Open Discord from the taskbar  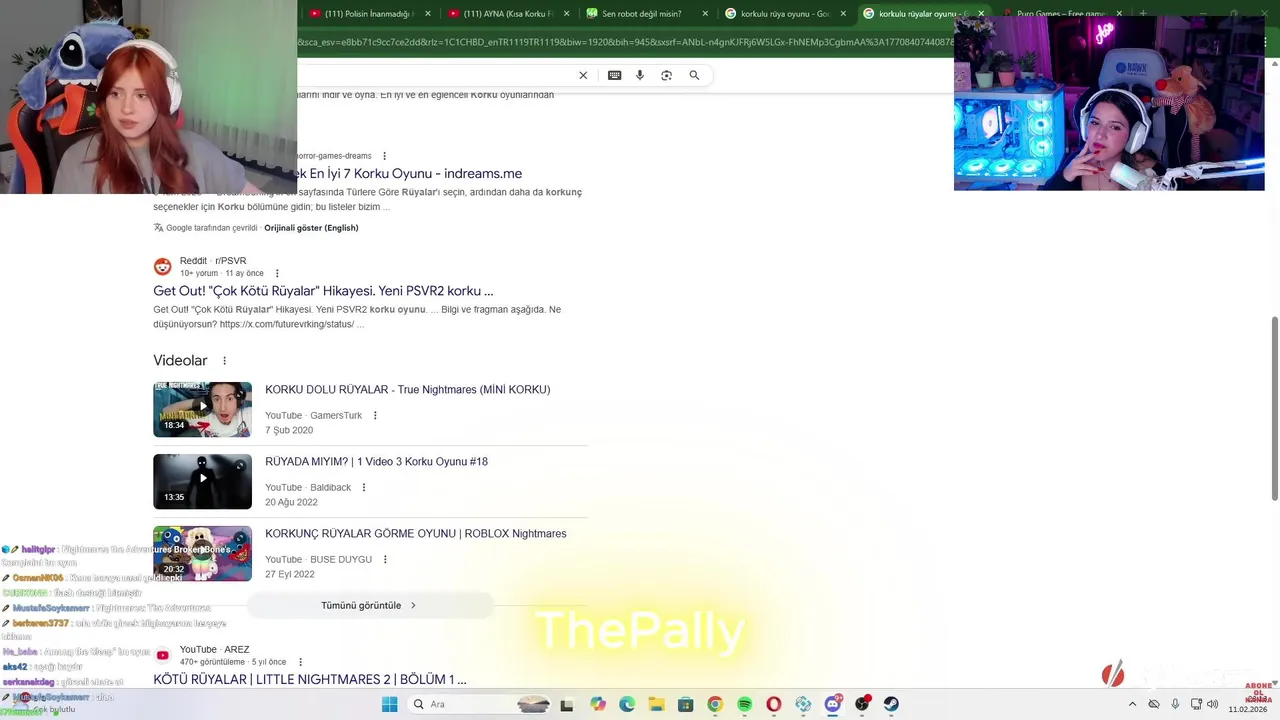click(832, 704)
